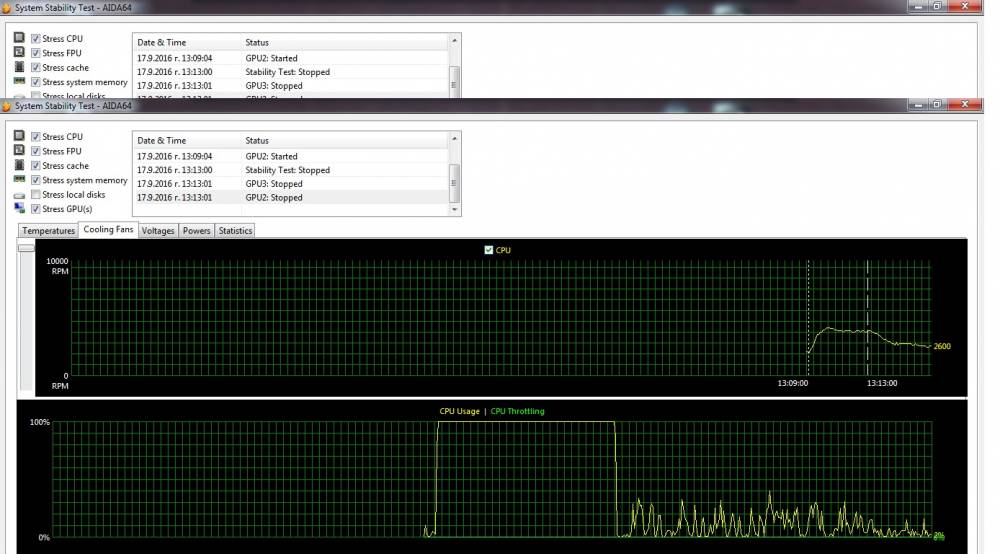The height and width of the screenshot is (554, 1000).
Task: Select the GPU2: Started row in back window
Action: click(x=290, y=58)
